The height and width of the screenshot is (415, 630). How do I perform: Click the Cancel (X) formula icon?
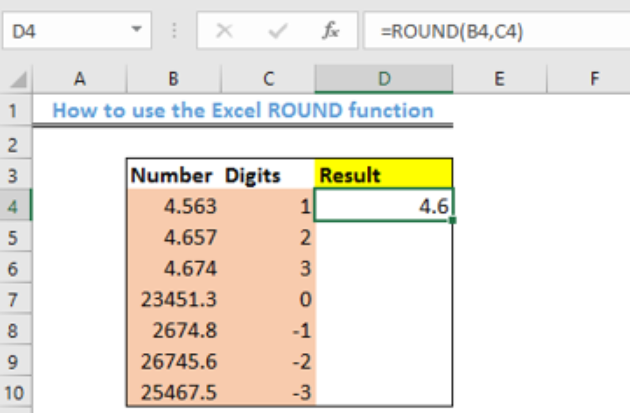pyautogui.click(x=224, y=31)
